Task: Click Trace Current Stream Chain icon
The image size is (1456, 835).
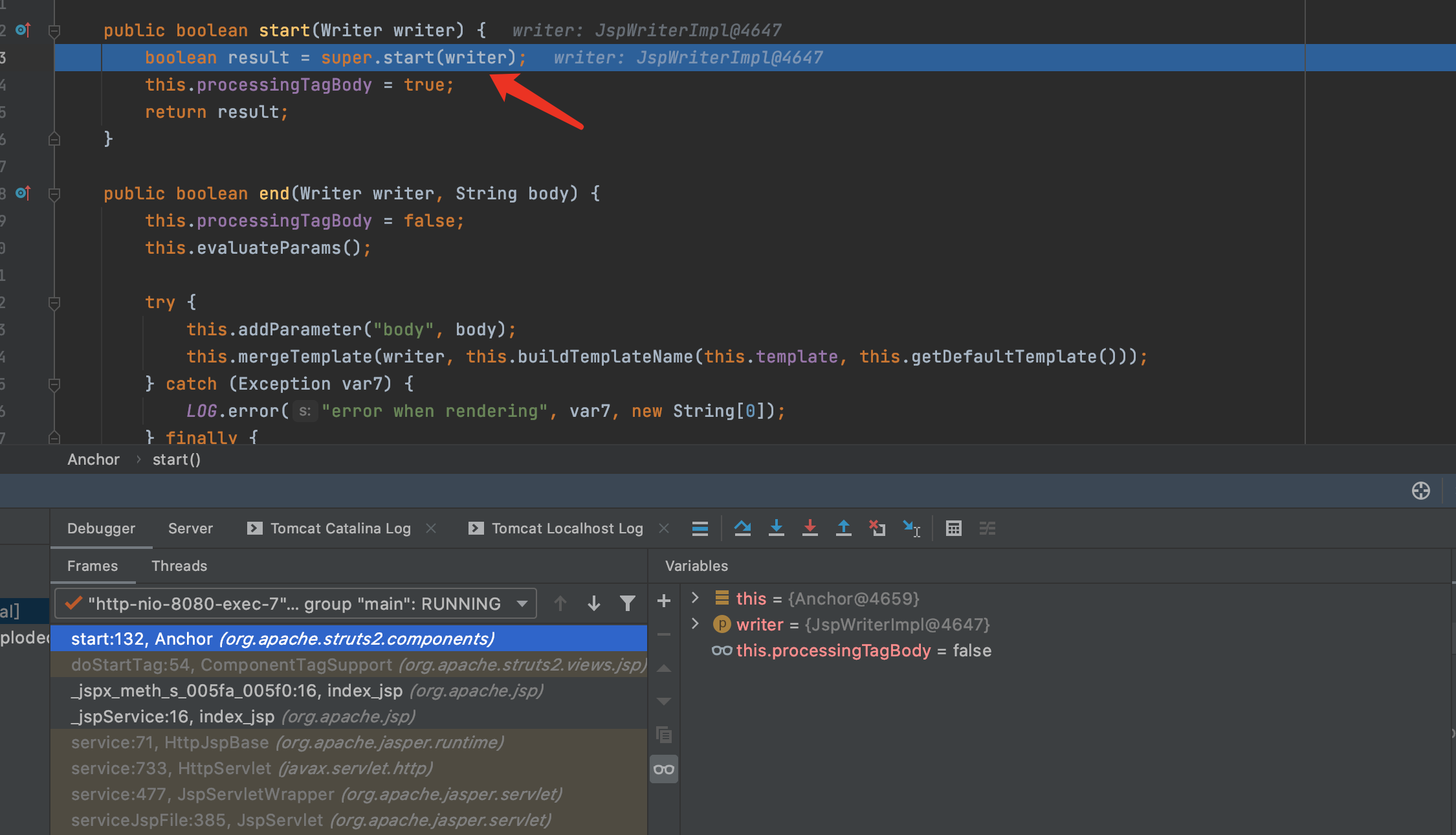Action: [987, 529]
